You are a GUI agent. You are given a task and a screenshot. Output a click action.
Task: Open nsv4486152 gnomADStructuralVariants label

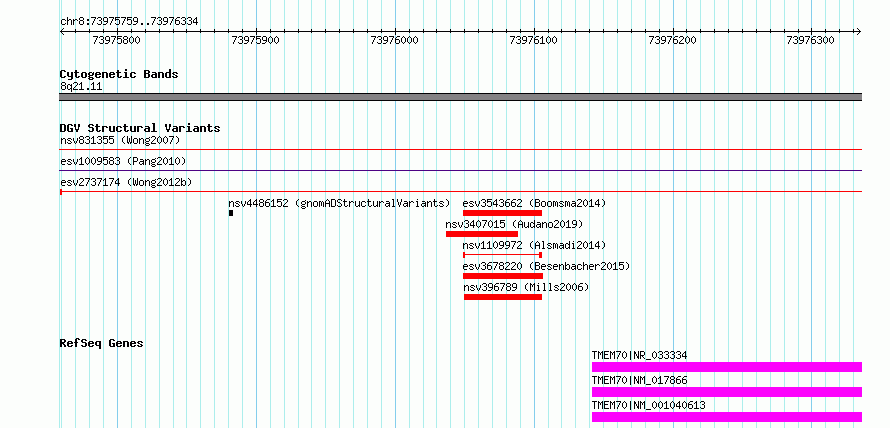[x=339, y=203]
